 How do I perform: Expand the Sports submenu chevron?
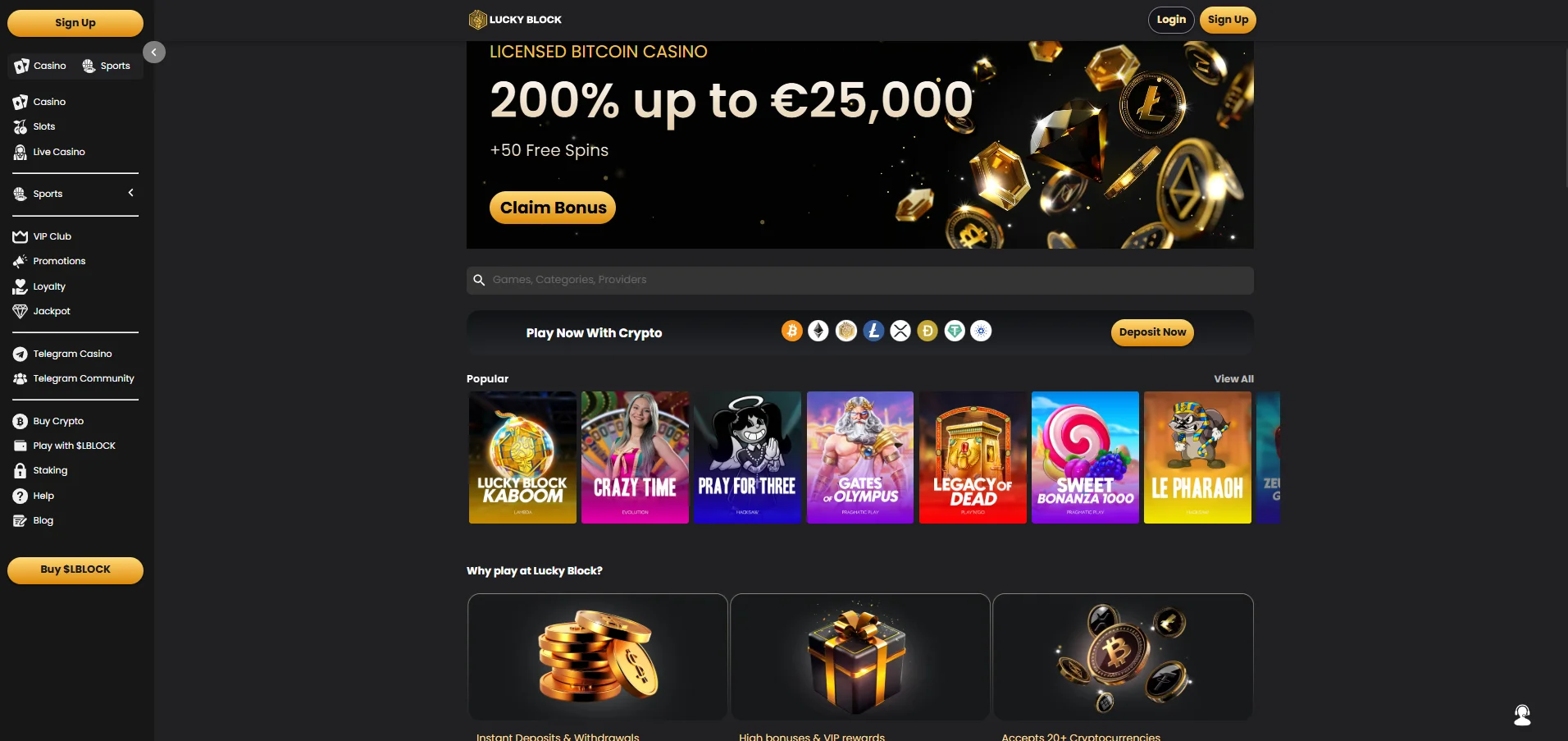(x=130, y=193)
